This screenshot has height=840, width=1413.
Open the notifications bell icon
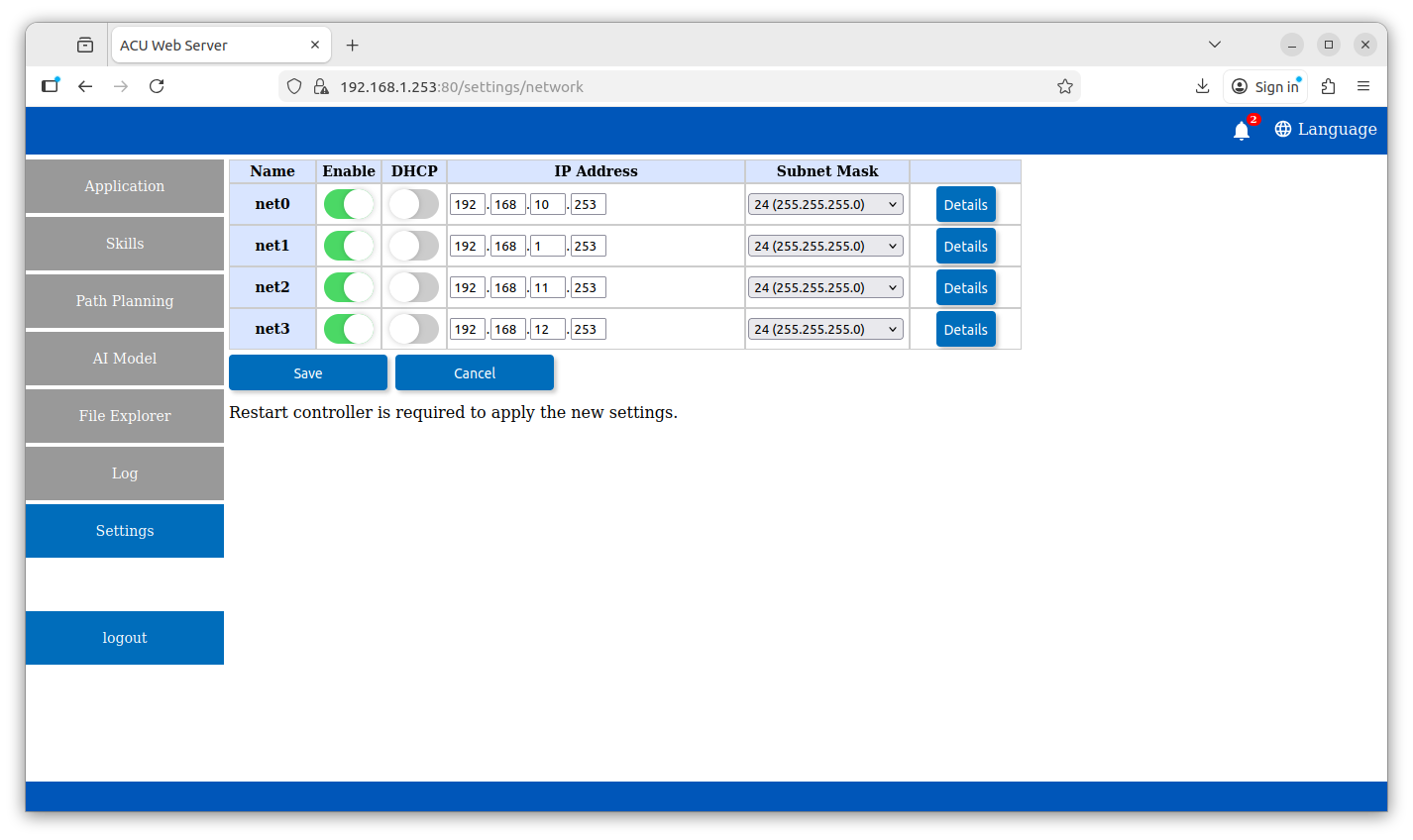pyautogui.click(x=1241, y=130)
